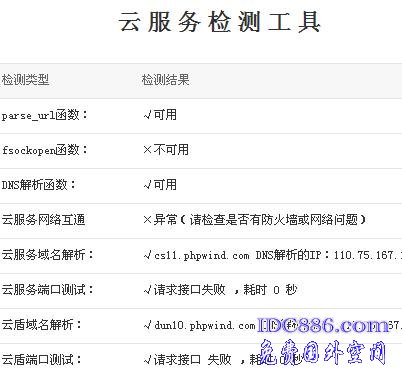Select the 检测类型 column header

click(x=25, y=80)
